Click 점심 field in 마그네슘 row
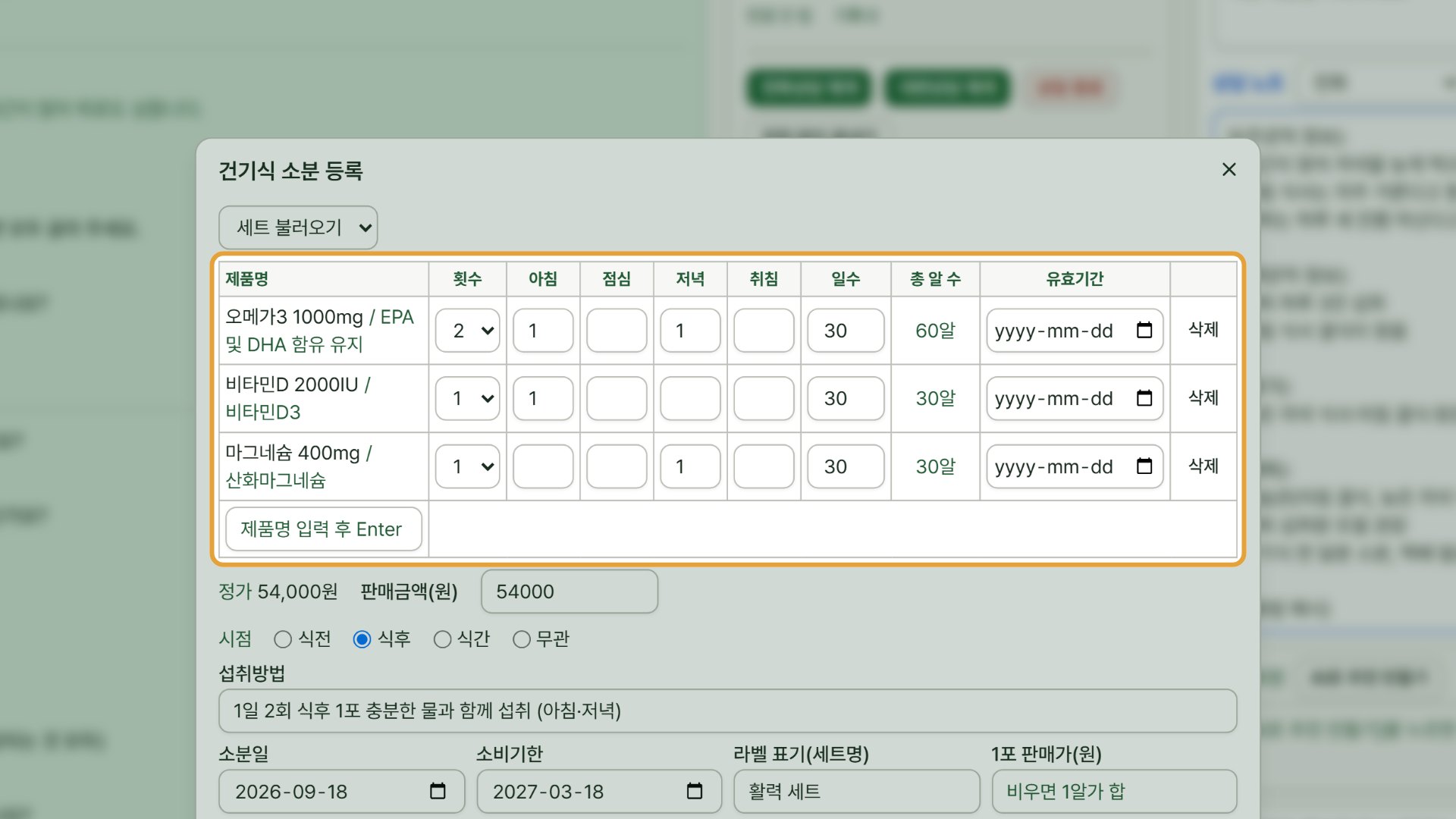This screenshot has width=1456, height=819. coord(617,466)
